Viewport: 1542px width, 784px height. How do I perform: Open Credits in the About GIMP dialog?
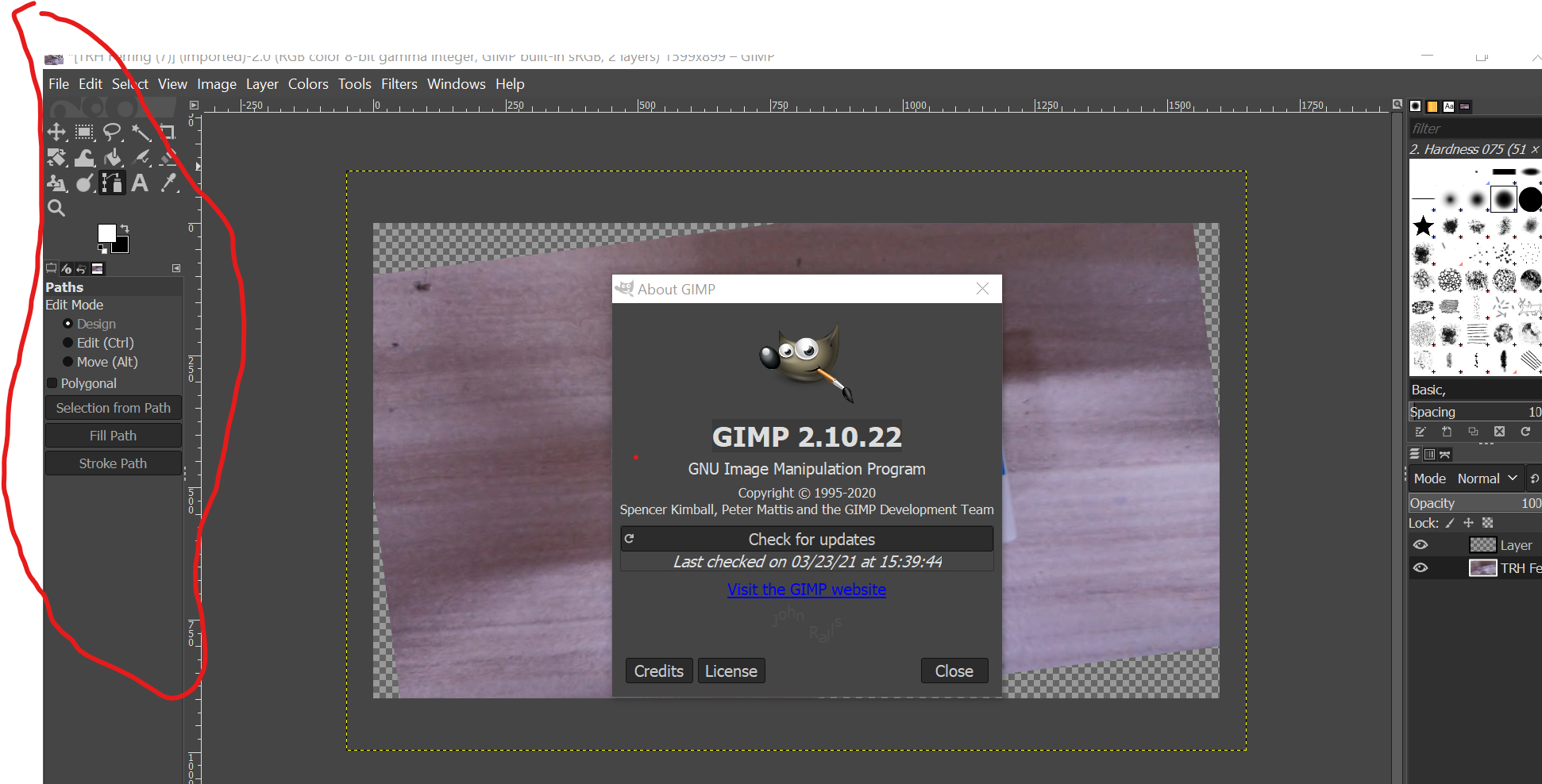click(x=659, y=671)
